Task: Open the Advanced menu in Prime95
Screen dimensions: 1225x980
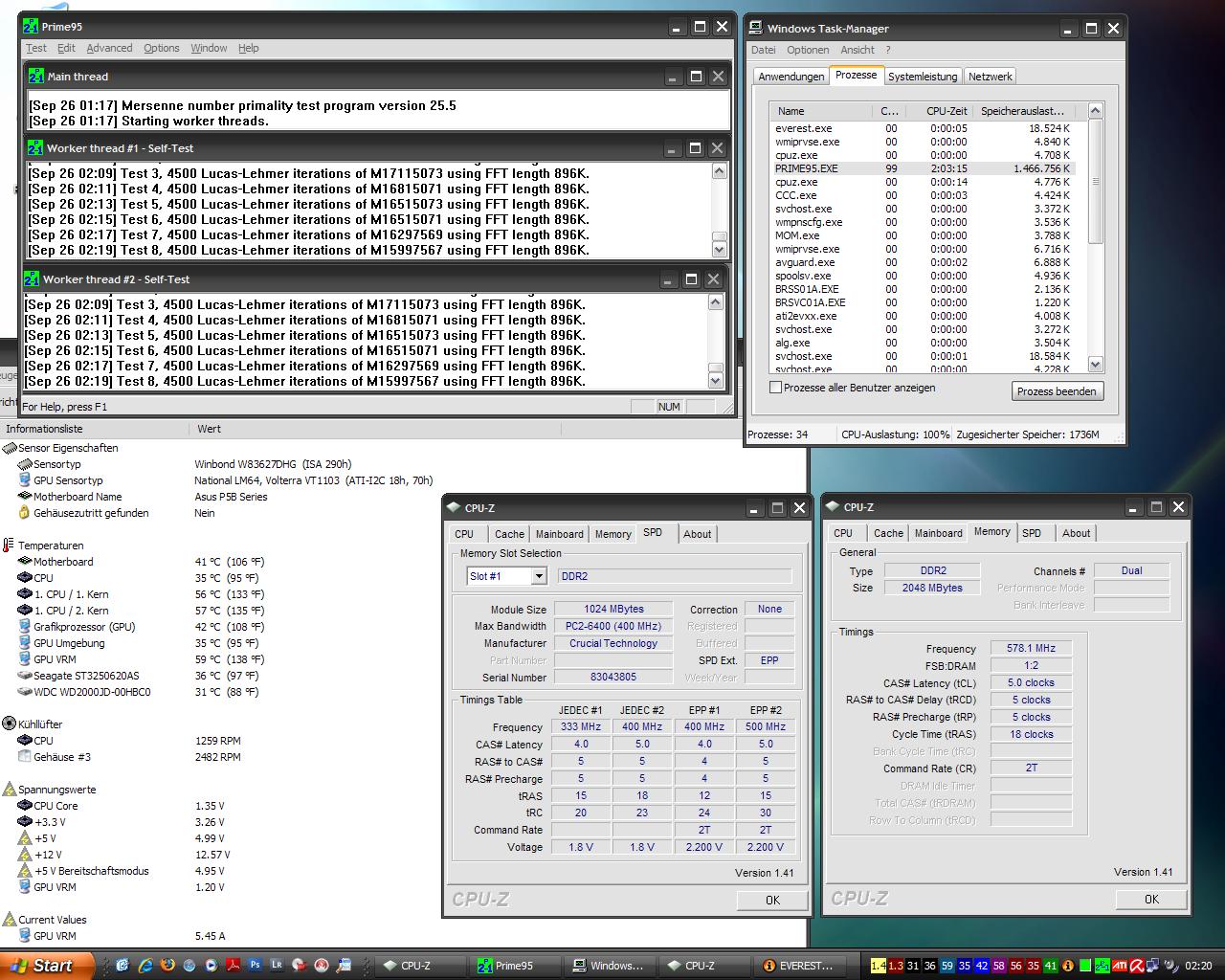Action: pos(109,48)
